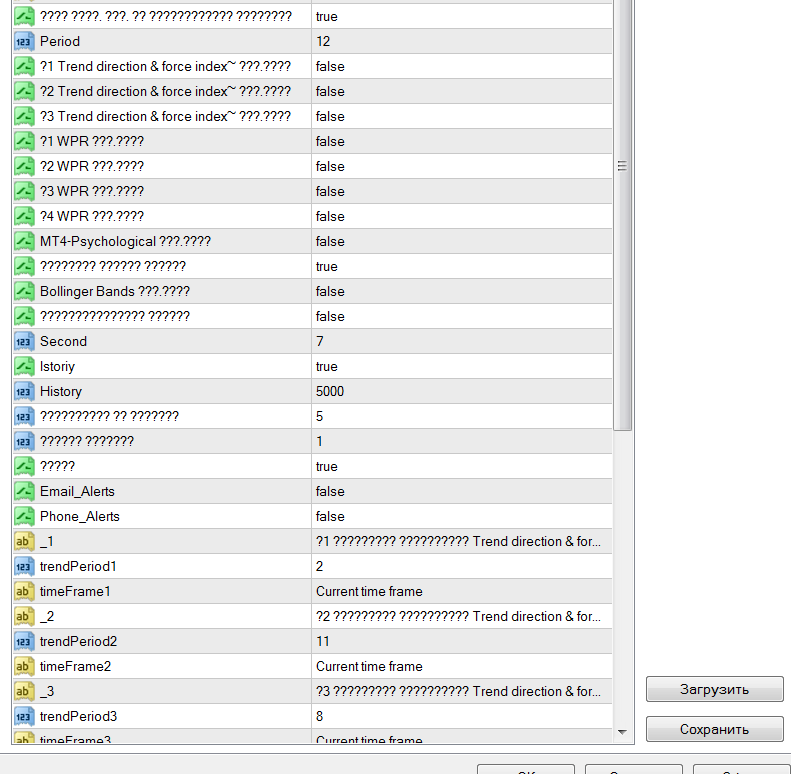Select the Bollinger Bands parameter name
This screenshot has width=791, height=774.
coord(115,291)
